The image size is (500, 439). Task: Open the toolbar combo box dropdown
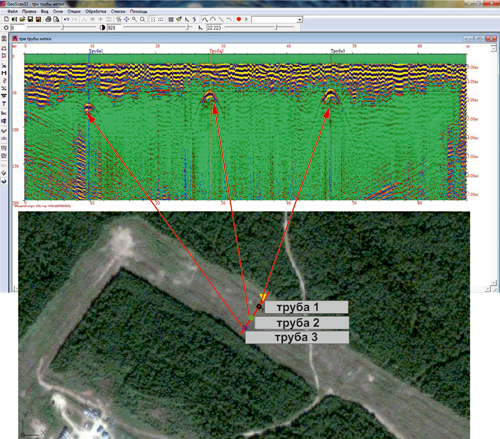pos(300,20)
